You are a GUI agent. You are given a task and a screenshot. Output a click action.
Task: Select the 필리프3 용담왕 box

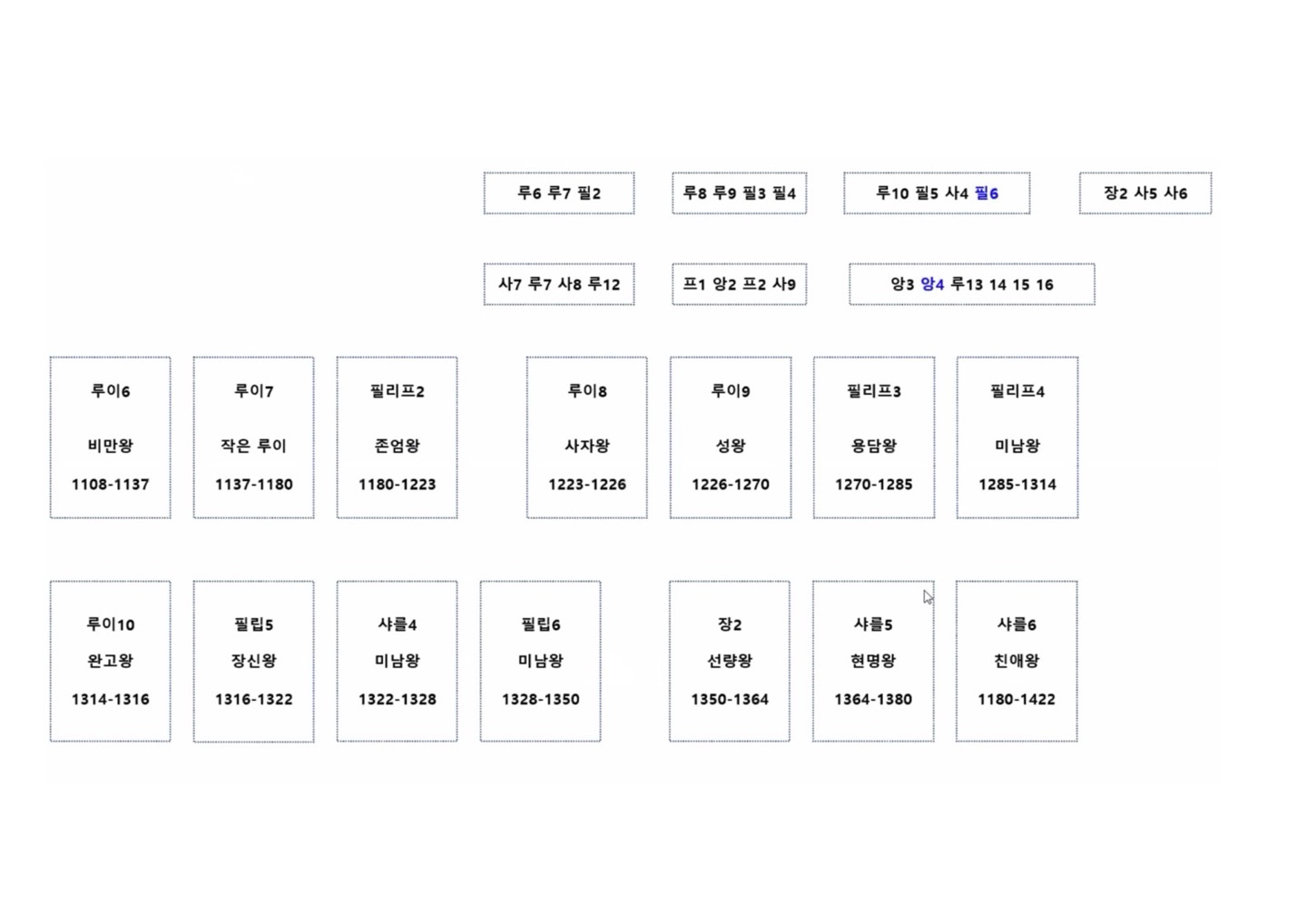coord(873,437)
